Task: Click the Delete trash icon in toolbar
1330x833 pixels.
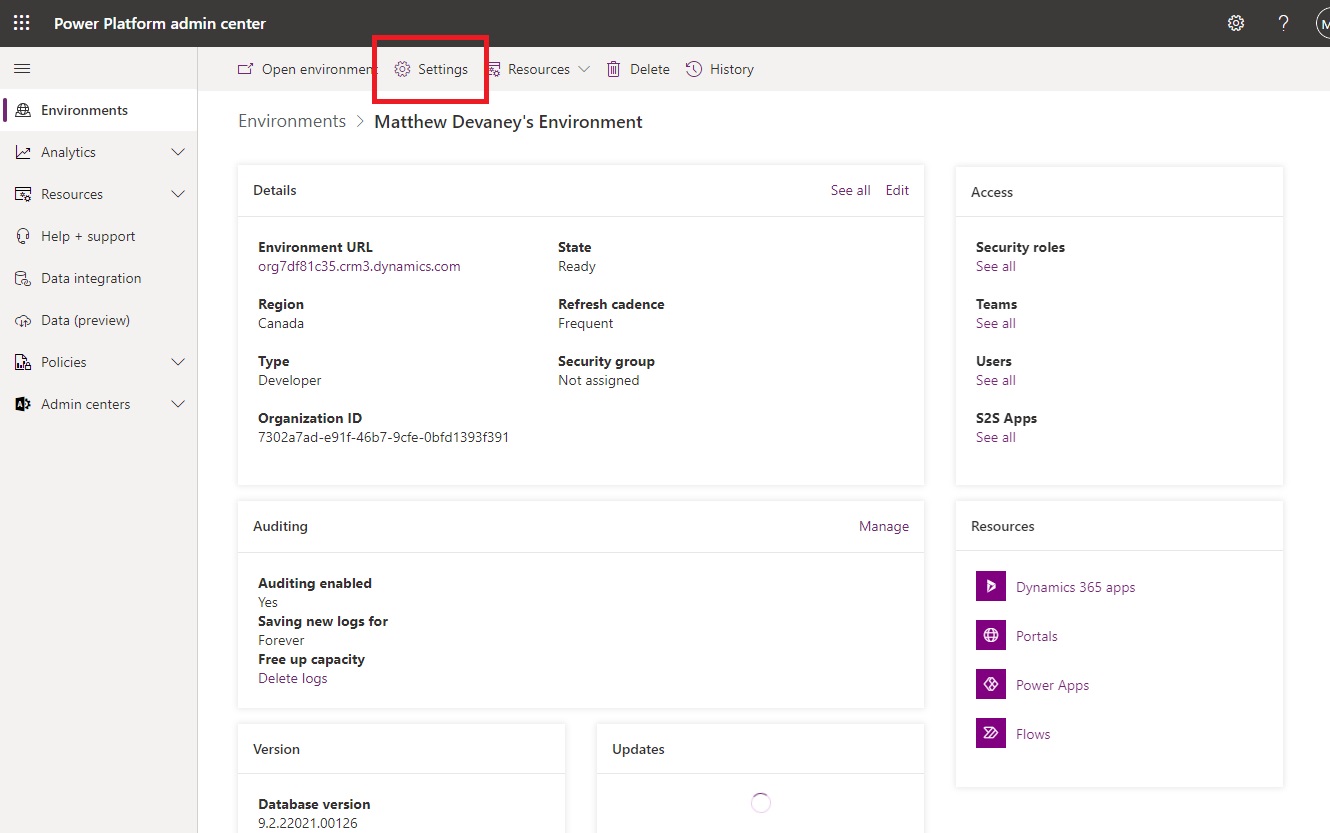Action: coord(614,68)
